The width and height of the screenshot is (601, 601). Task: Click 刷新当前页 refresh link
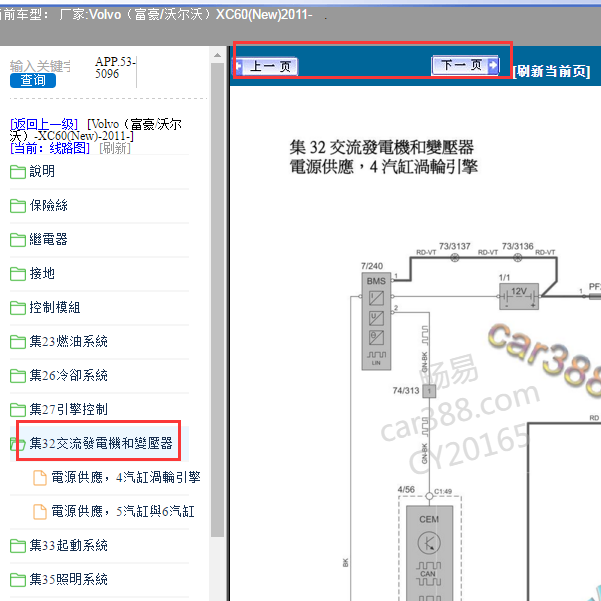click(552, 71)
